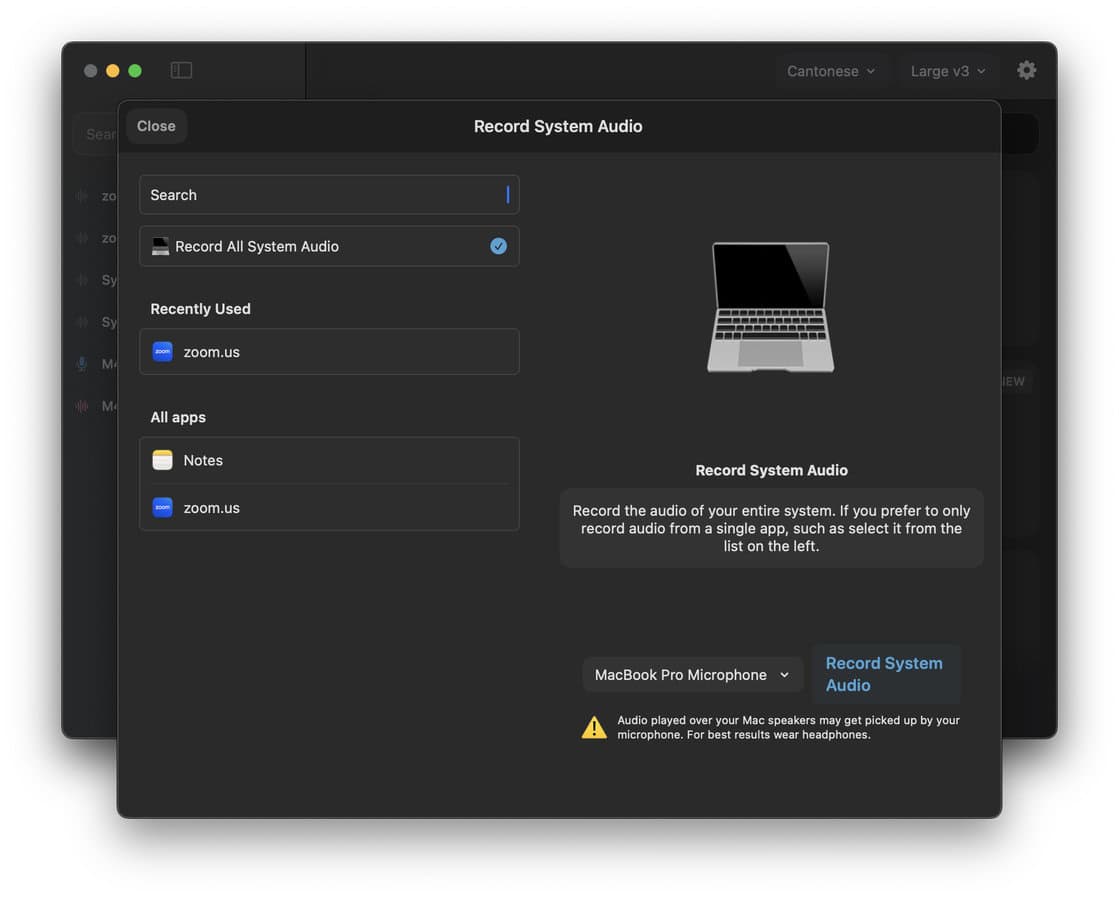Click the Notes app icon
1119x900 pixels.
(162, 460)
